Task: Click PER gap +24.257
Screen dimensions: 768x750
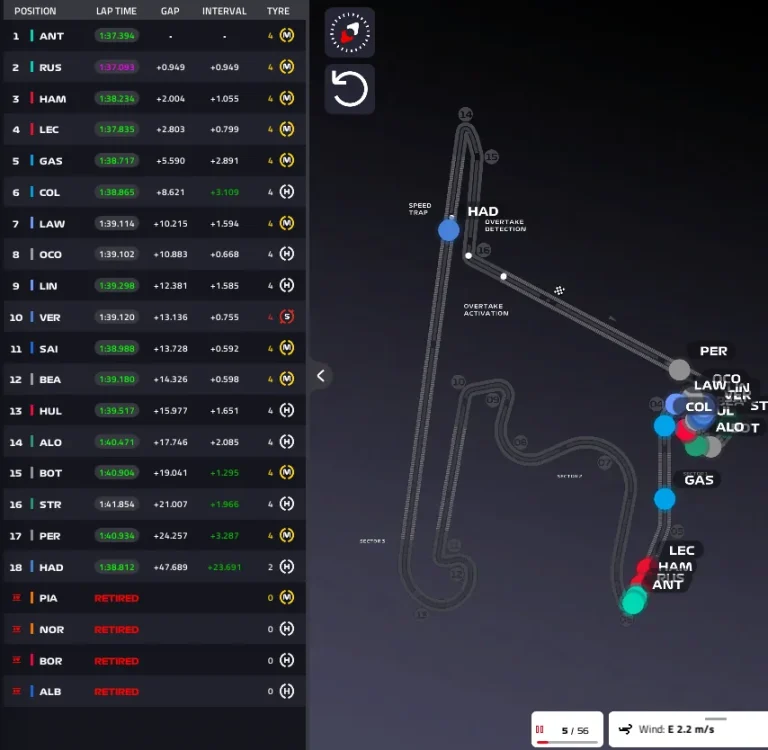Action: (170, 536)
